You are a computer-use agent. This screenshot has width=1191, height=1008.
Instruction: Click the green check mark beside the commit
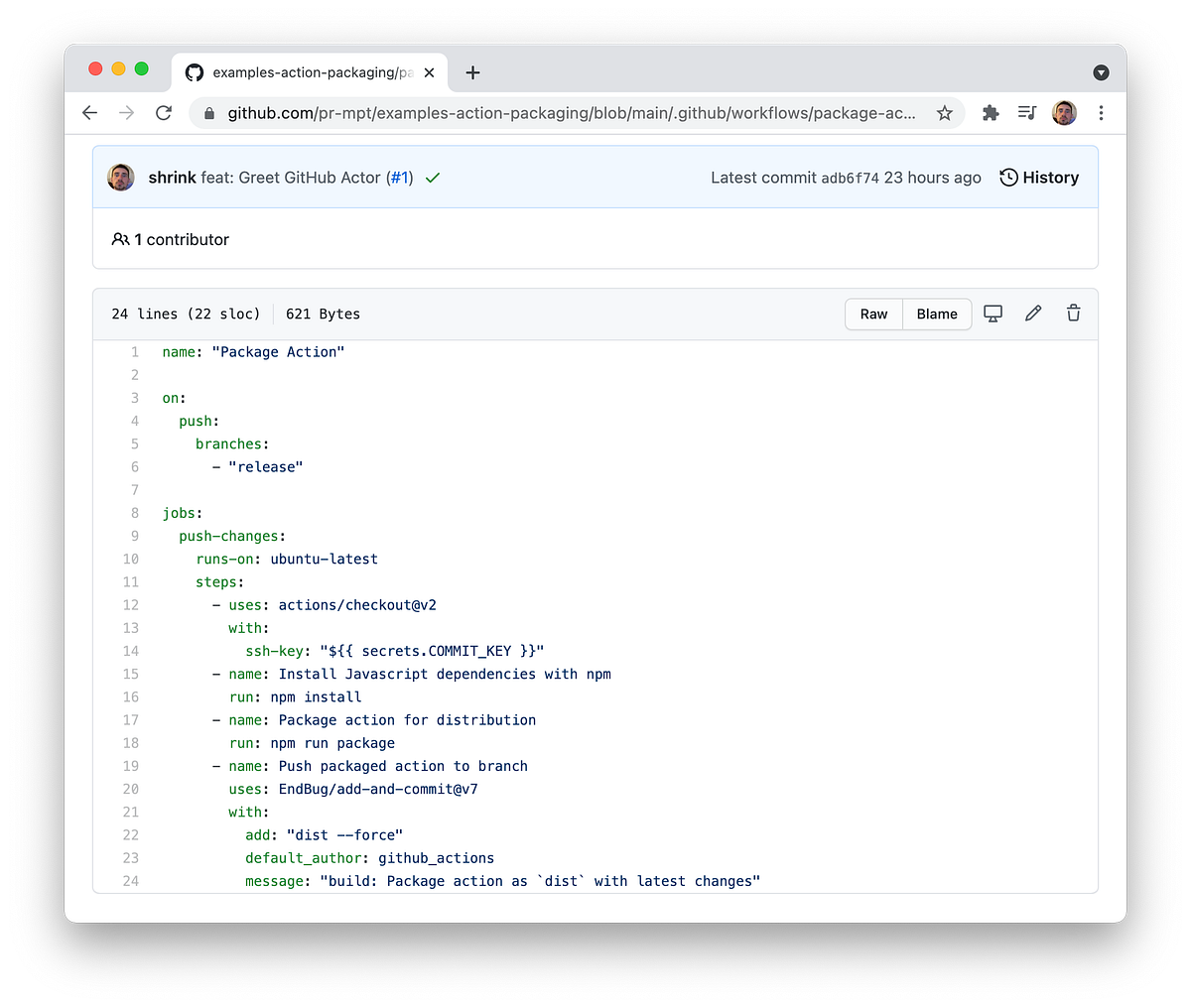(x=432, y=178)
